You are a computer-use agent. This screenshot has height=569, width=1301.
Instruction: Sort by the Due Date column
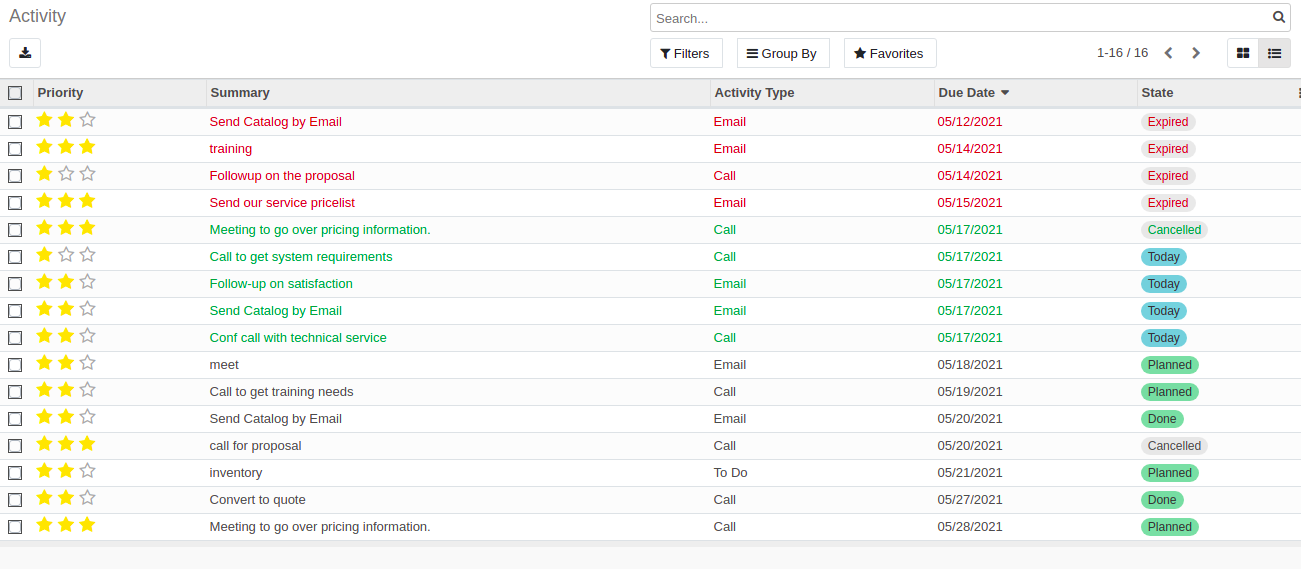966,92
